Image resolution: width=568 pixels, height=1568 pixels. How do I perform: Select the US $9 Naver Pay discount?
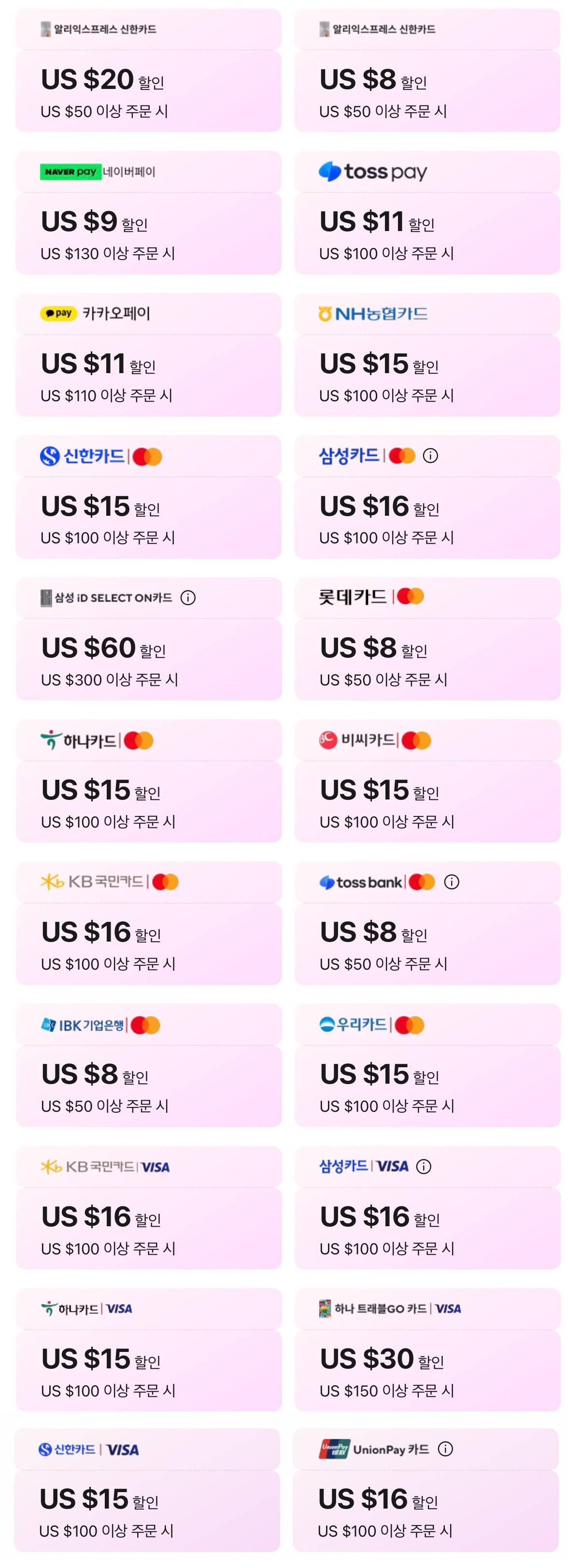coord(148,233)
